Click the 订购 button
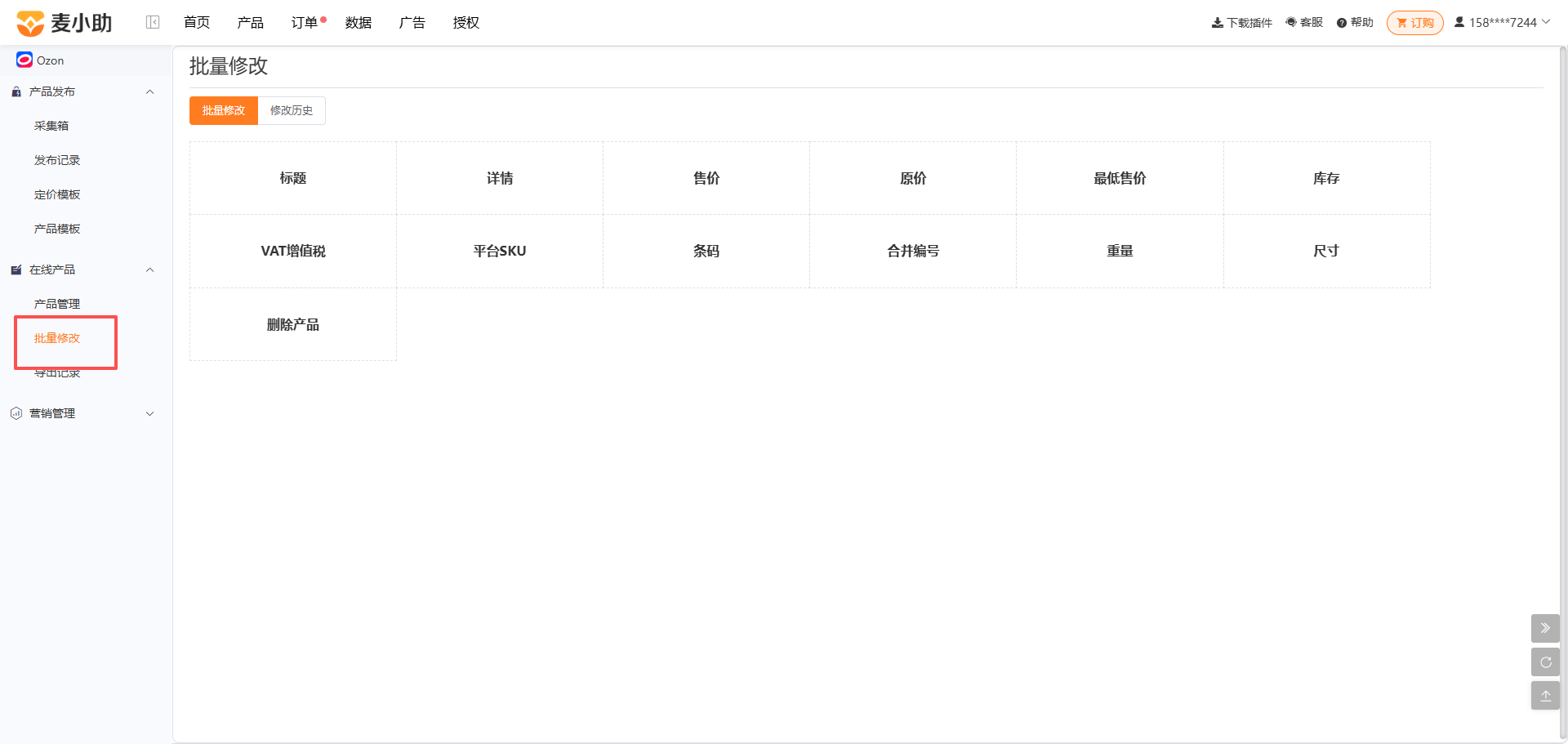This screenshot has width=1568, height=744. point(1415,23)
